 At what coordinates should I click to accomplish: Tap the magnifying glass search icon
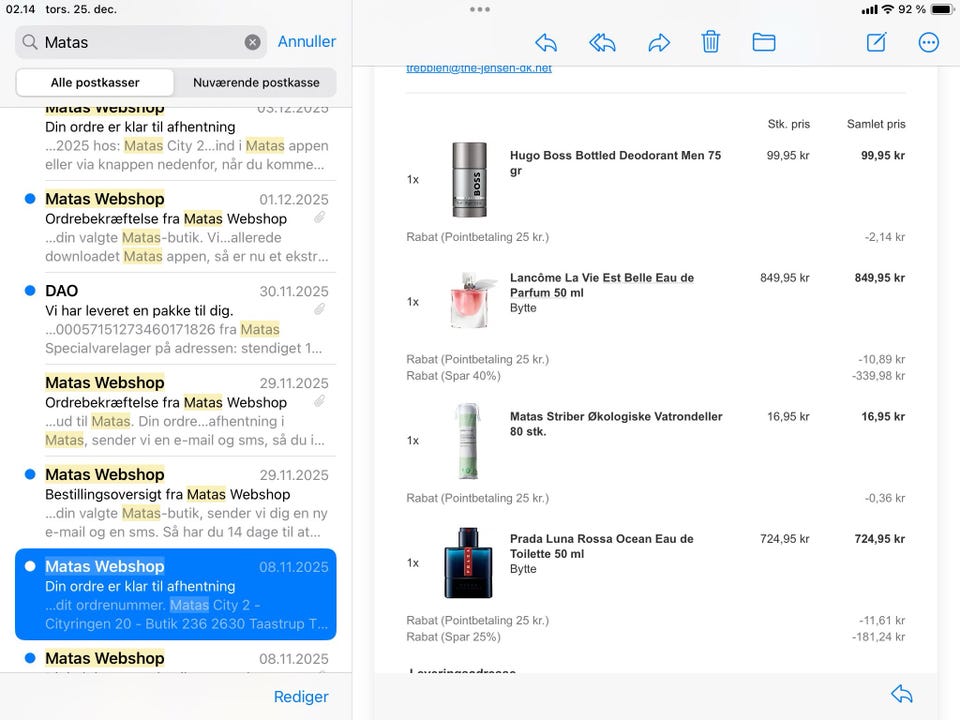29,42
